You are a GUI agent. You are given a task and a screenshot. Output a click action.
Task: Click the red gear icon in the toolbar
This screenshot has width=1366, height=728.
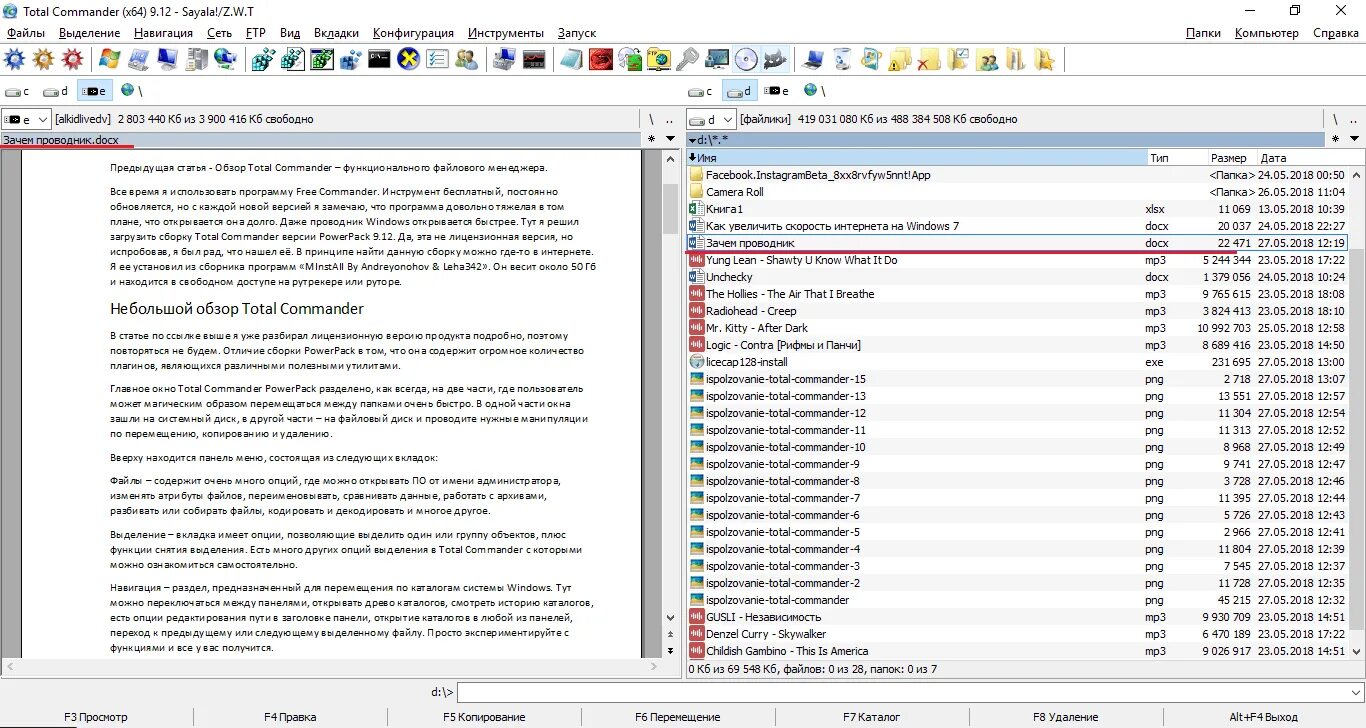[x=72, y=59]
